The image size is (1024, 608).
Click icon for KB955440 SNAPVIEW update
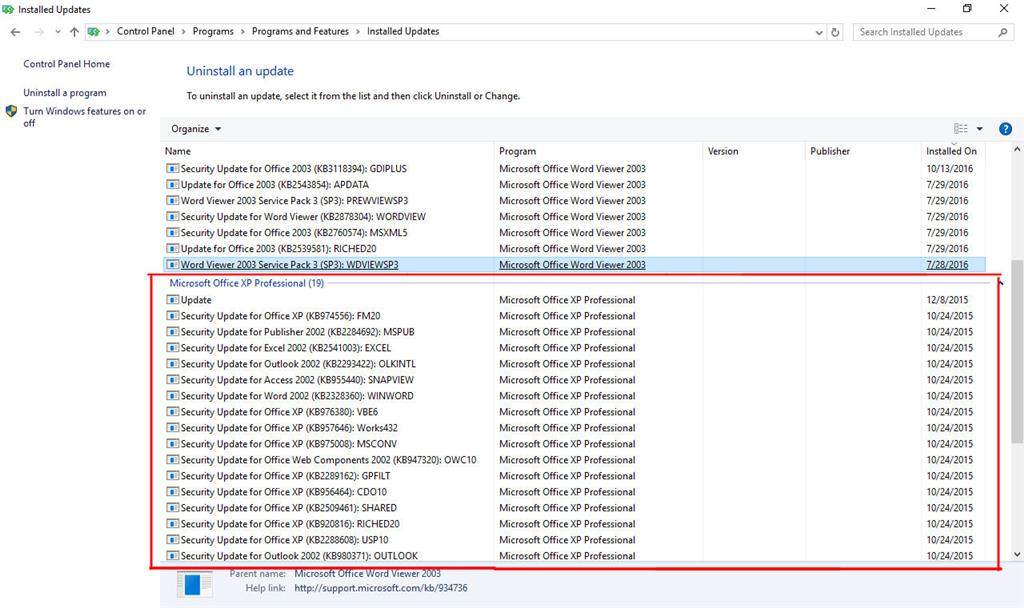172,380
